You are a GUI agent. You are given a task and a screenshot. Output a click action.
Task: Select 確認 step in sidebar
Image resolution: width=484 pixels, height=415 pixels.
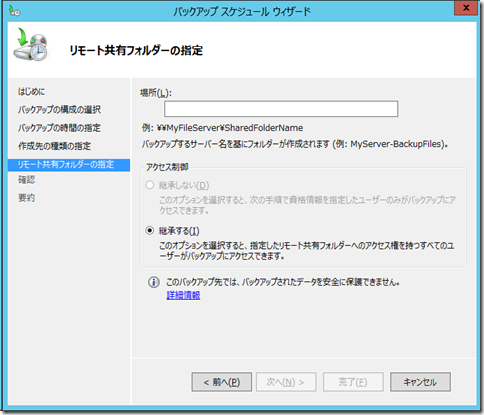pos(26,180)
